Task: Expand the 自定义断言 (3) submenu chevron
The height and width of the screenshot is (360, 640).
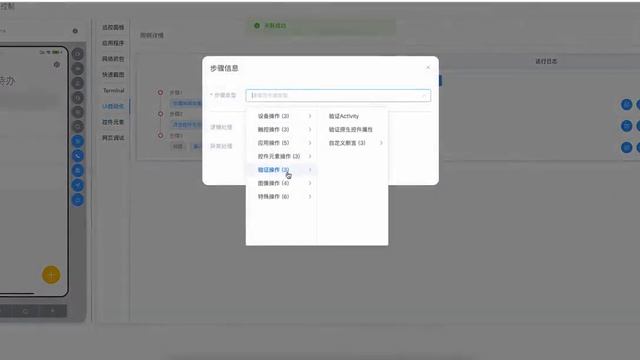Action: point(381,143)
